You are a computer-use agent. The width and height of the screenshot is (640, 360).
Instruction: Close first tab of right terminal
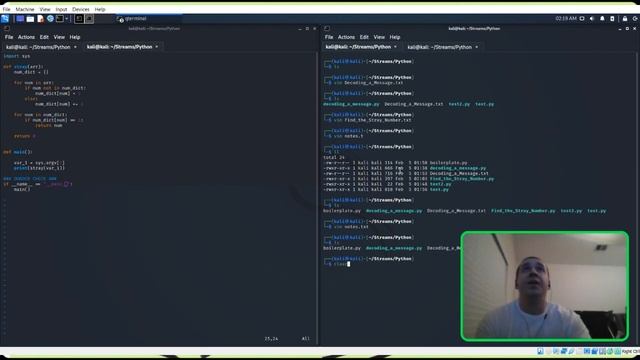click(395, 47)
